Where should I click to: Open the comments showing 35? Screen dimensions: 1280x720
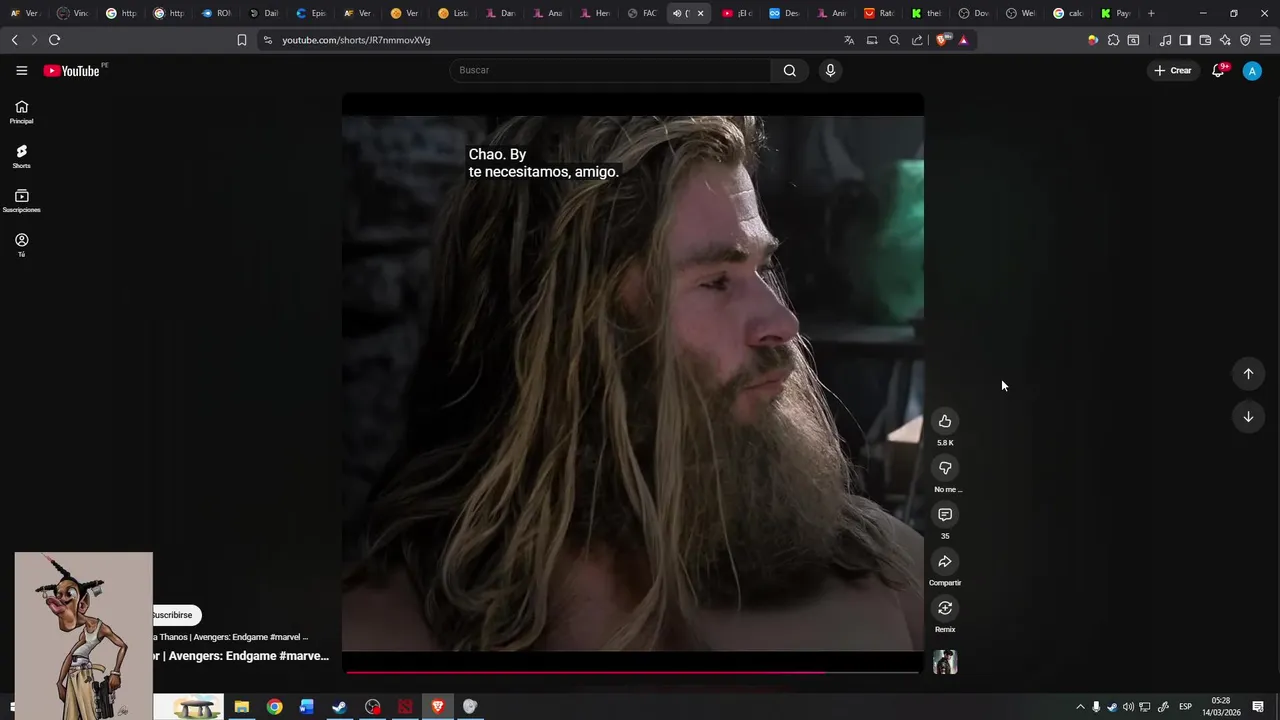945,514
